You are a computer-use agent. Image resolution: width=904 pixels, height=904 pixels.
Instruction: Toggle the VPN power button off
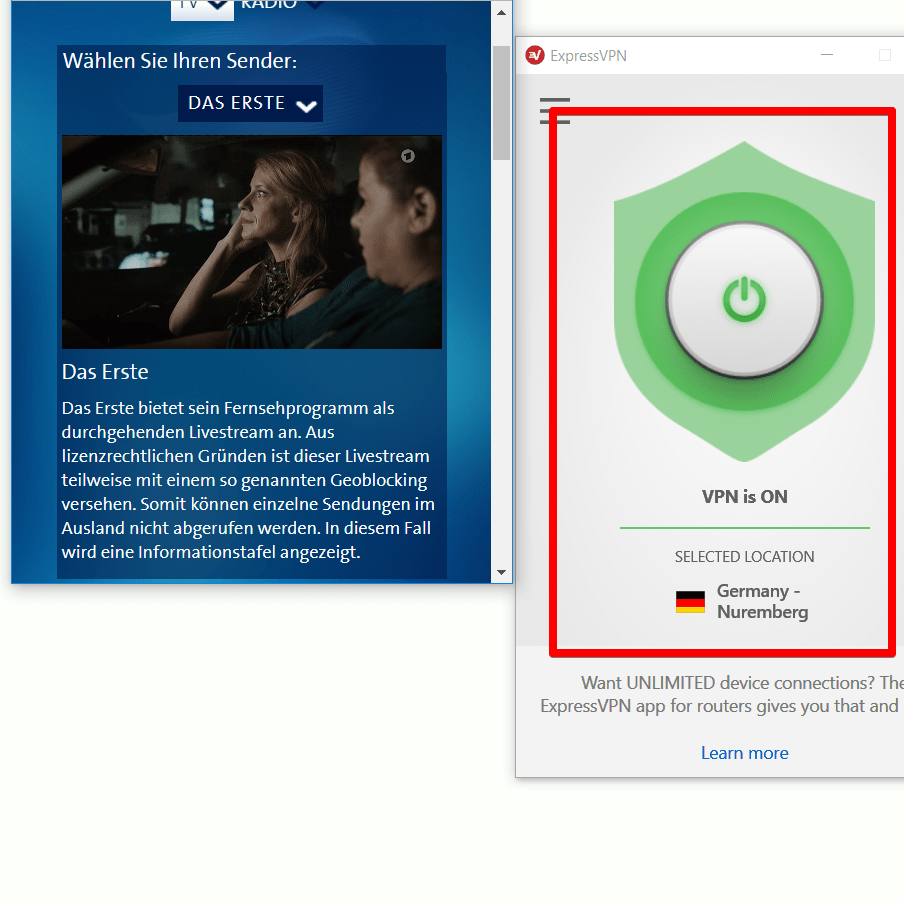coord(744,300)
